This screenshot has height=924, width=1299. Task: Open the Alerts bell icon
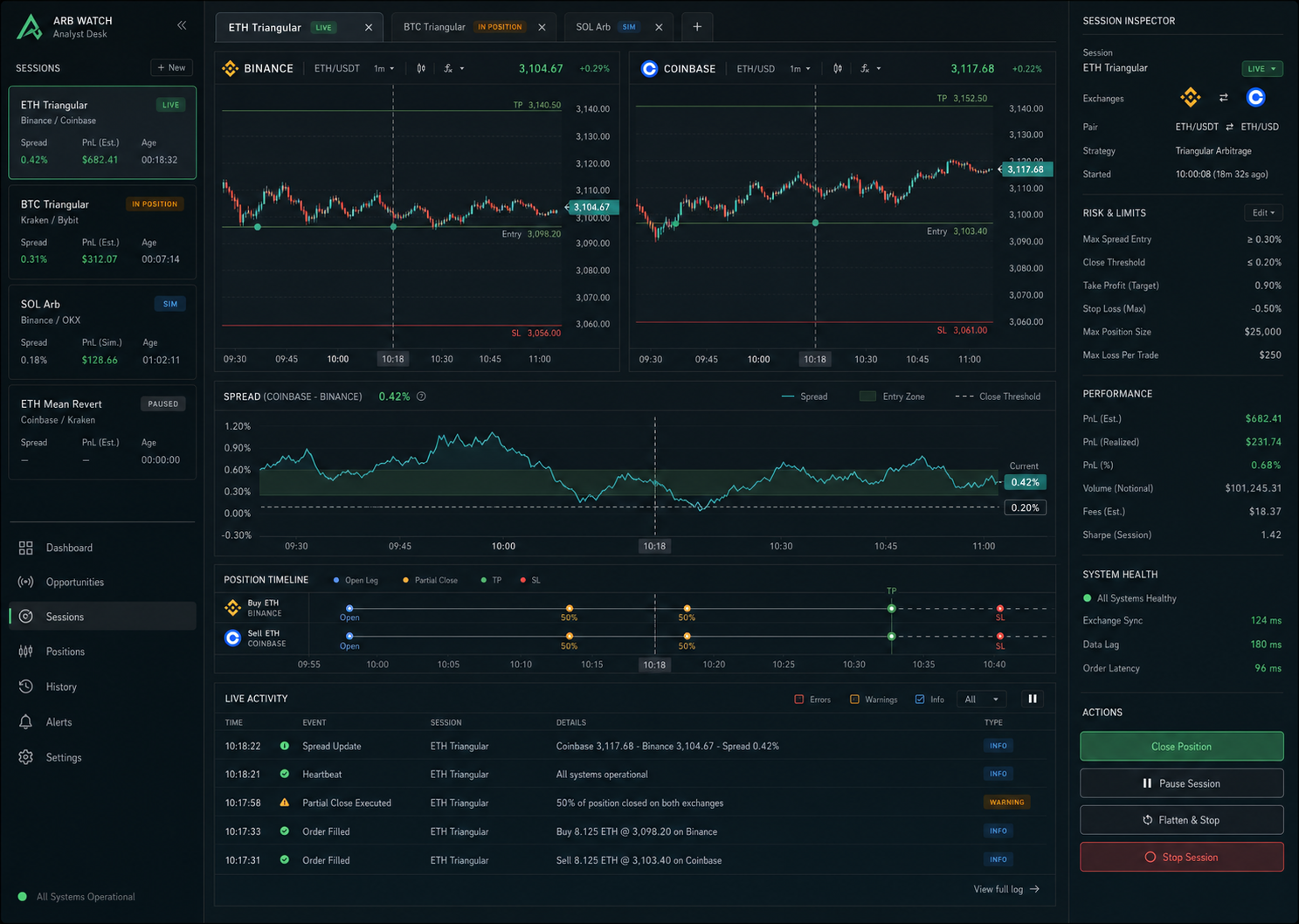[26, 721]
